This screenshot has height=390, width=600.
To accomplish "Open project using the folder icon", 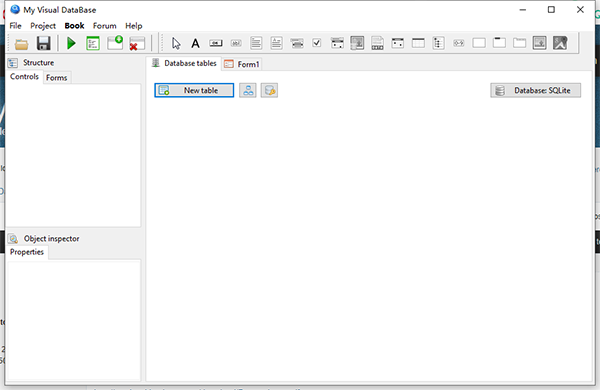I will tap(21, 43).
